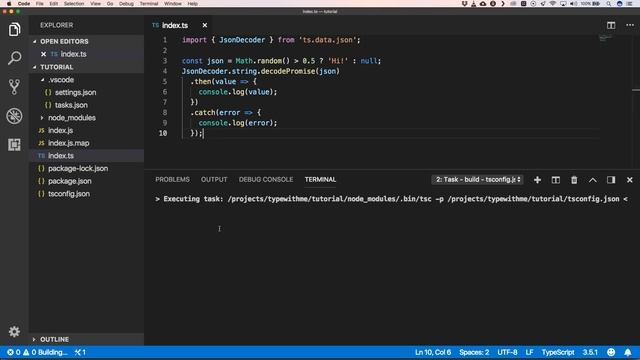Change indentation via Spaces: 2
Image resolution: width=640 pixels, height=360 pixels.
pos(474,352)
